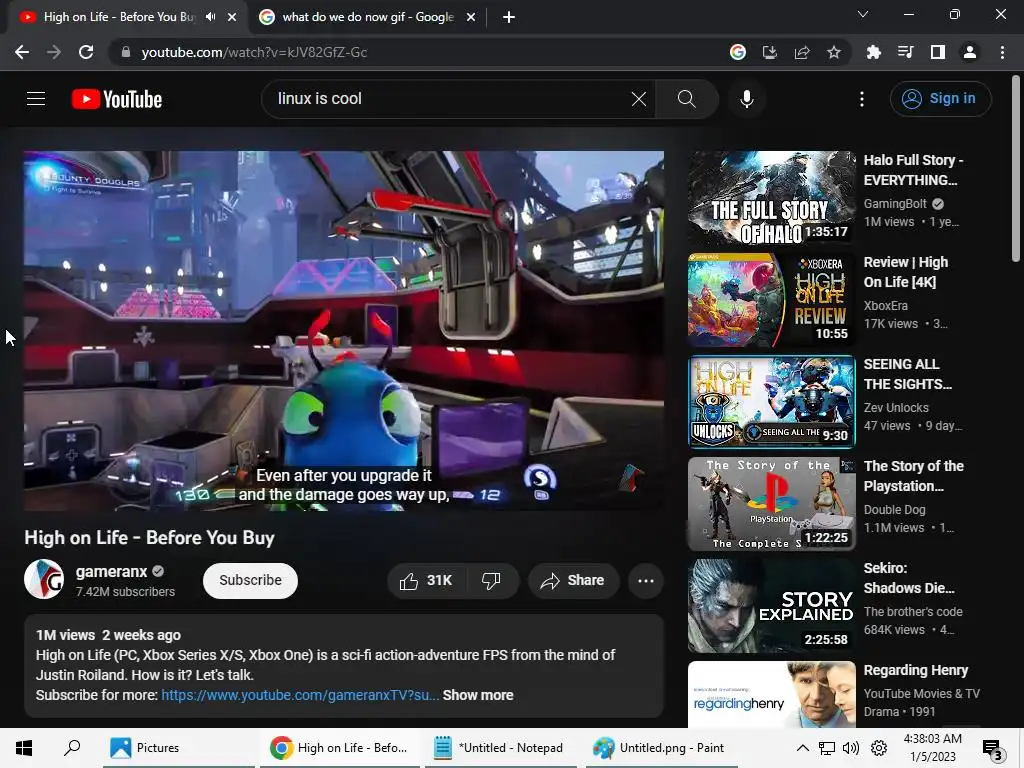This screenshot has width=1024, height=768.
Task: Click the Google icon in address bar
Action: [x=738, y=52]
